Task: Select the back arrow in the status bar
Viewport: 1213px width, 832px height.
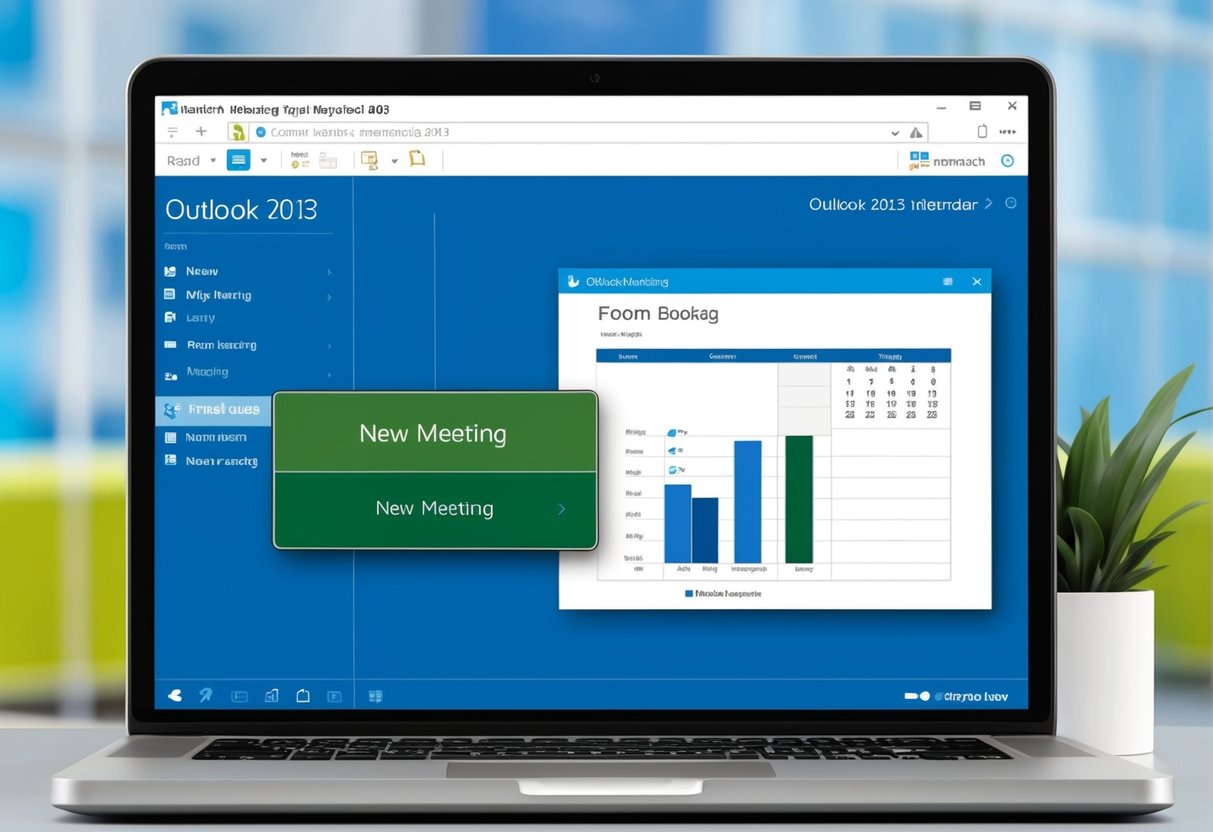Action: click(x=175, y=695)
